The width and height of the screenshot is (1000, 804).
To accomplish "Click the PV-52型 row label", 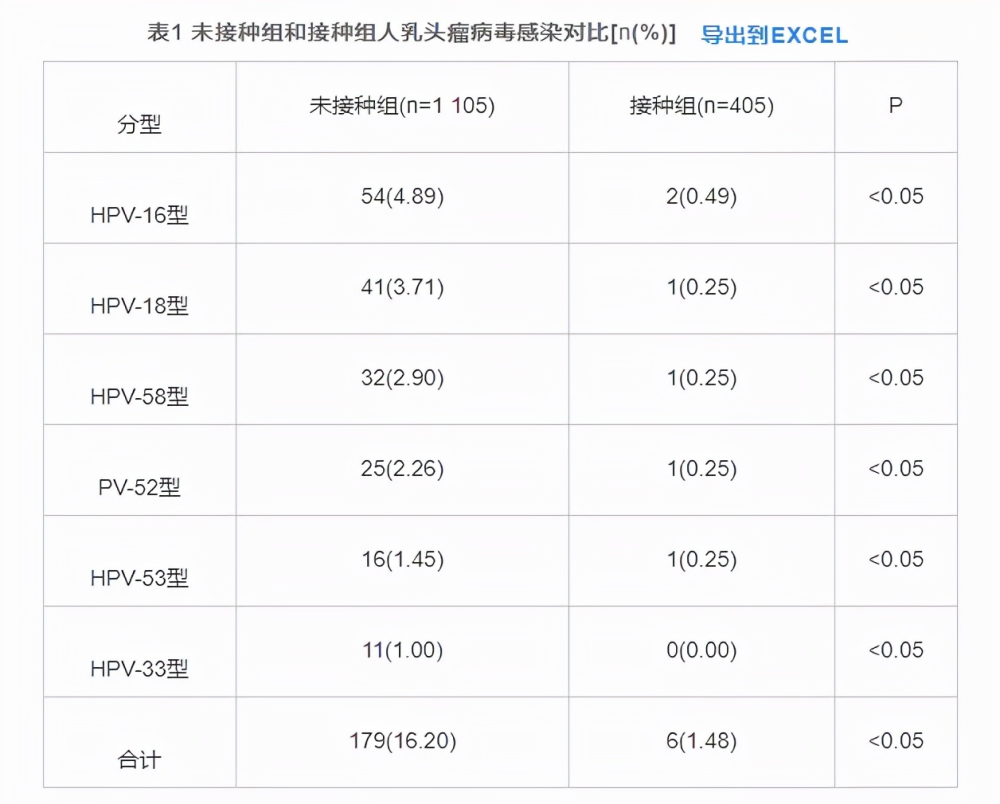I will click(x=139, y=487).
